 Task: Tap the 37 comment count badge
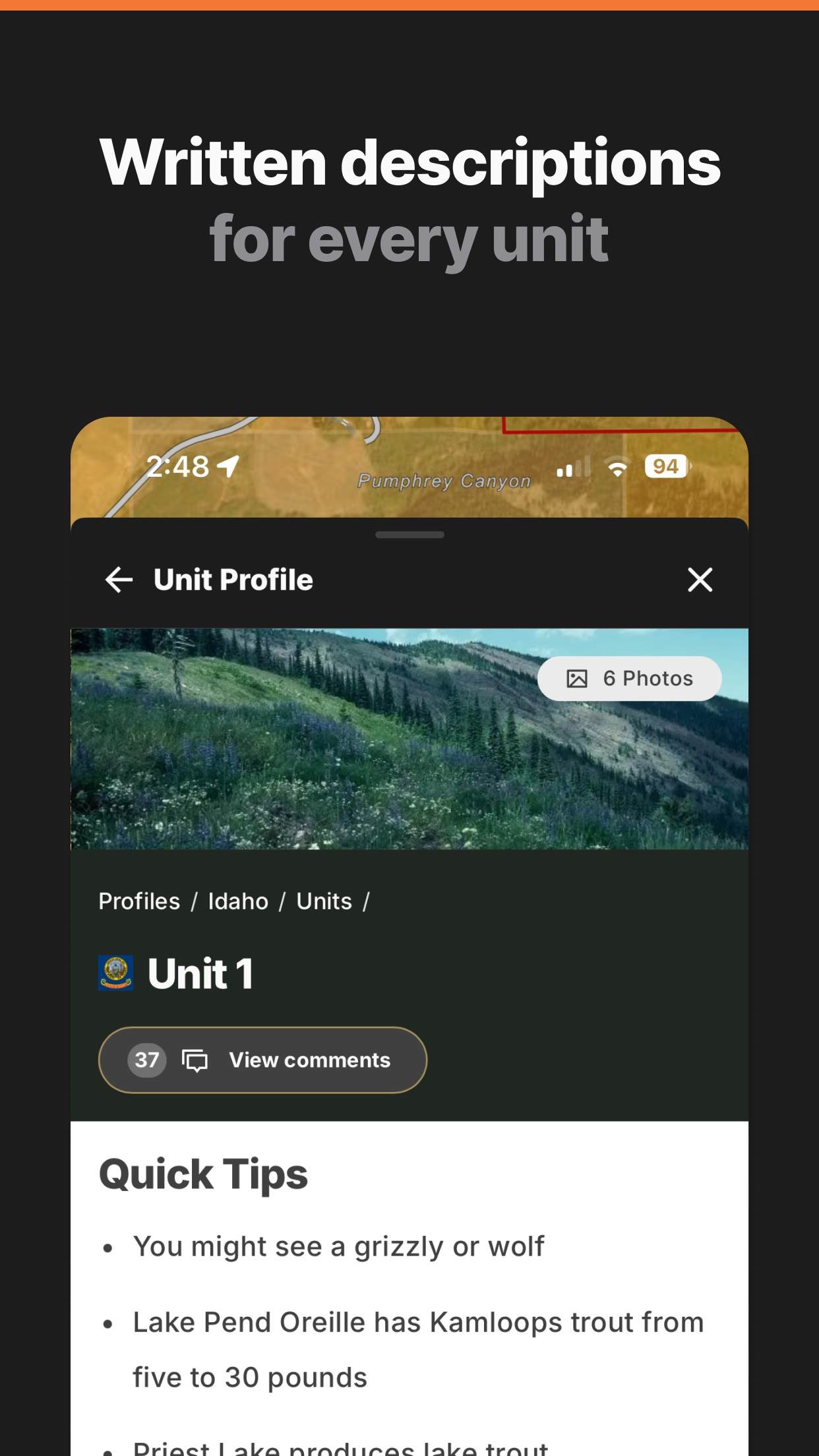tap(146, 1060)
